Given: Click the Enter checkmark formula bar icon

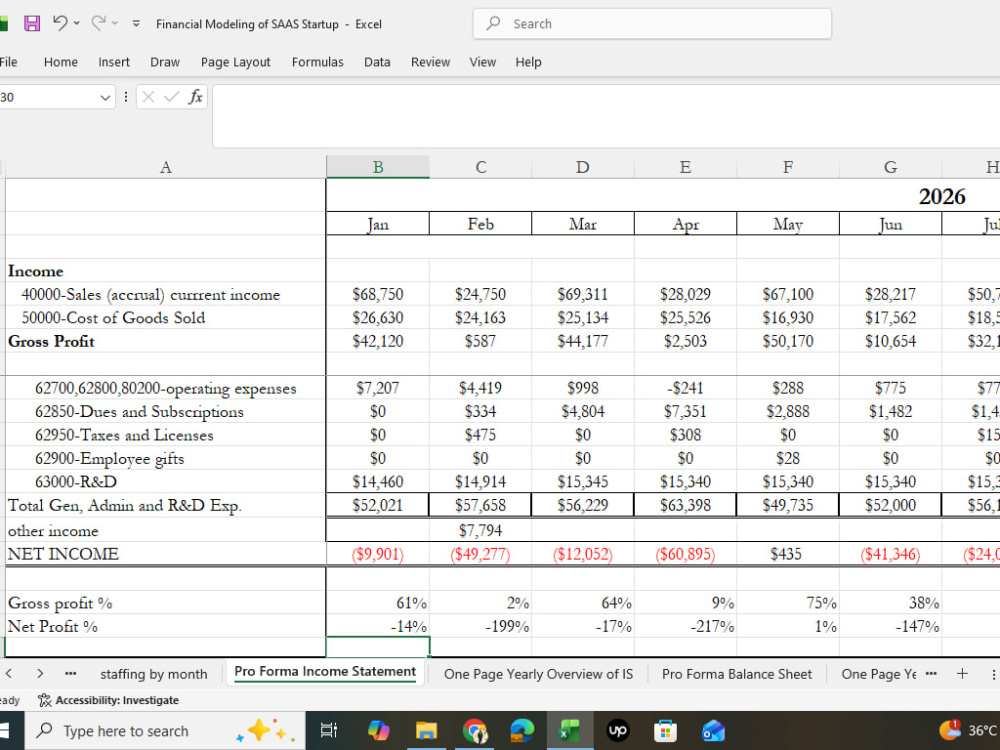Looking at the screenshot, I should pos(171,97).
